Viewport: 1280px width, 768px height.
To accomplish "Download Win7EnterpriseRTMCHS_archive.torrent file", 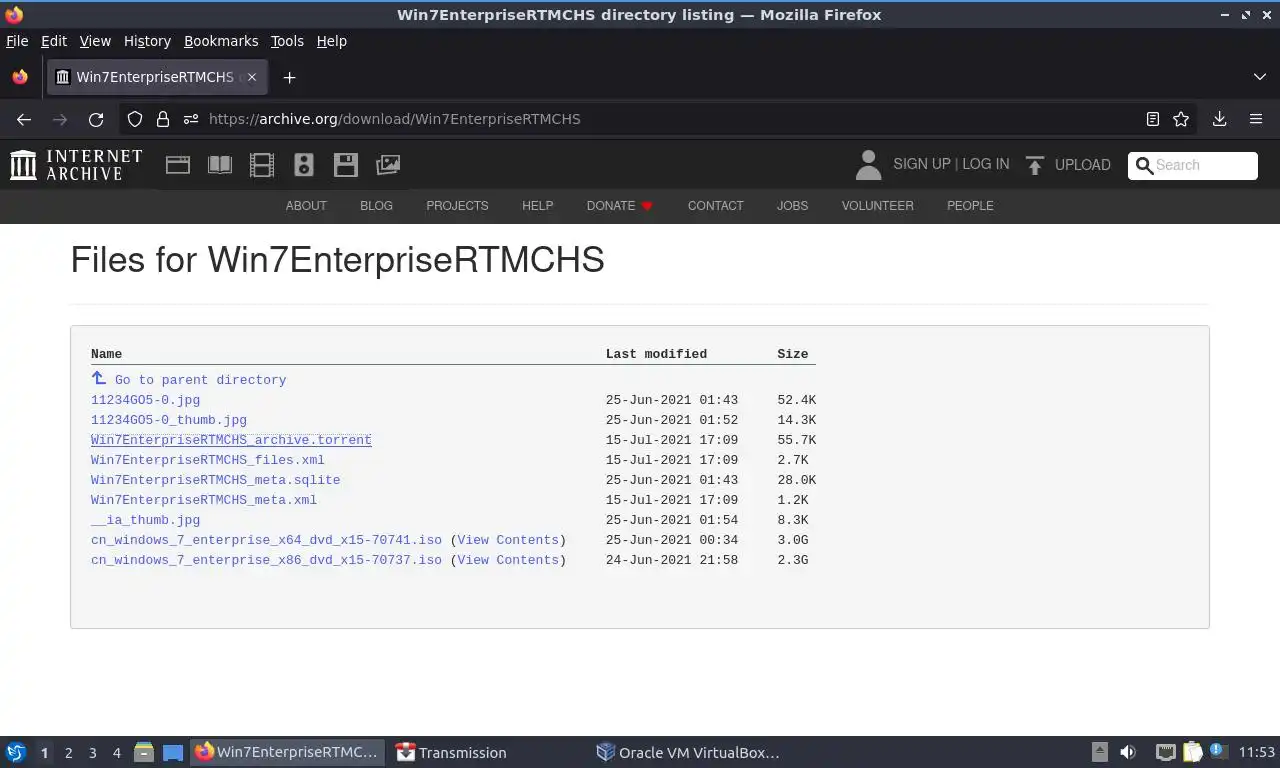I will pos(231,440).
